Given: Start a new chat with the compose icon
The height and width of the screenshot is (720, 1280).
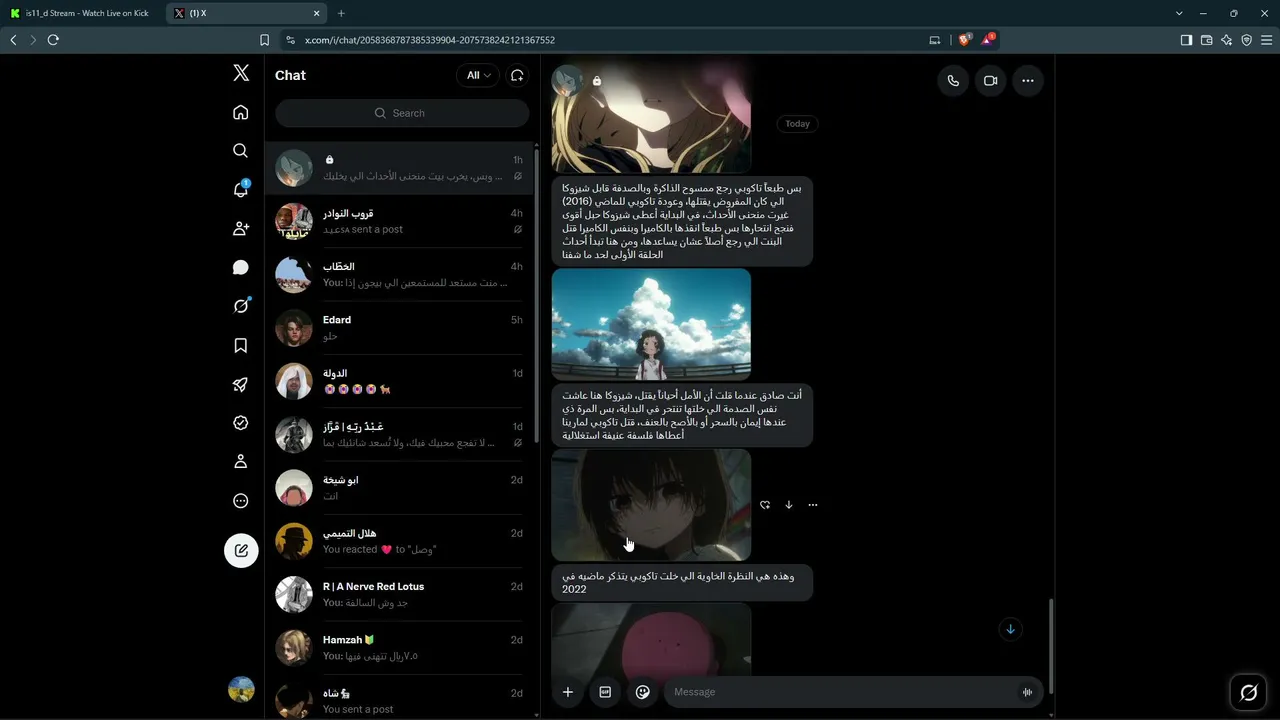Looking at the screenshot, I should (517, 75).
